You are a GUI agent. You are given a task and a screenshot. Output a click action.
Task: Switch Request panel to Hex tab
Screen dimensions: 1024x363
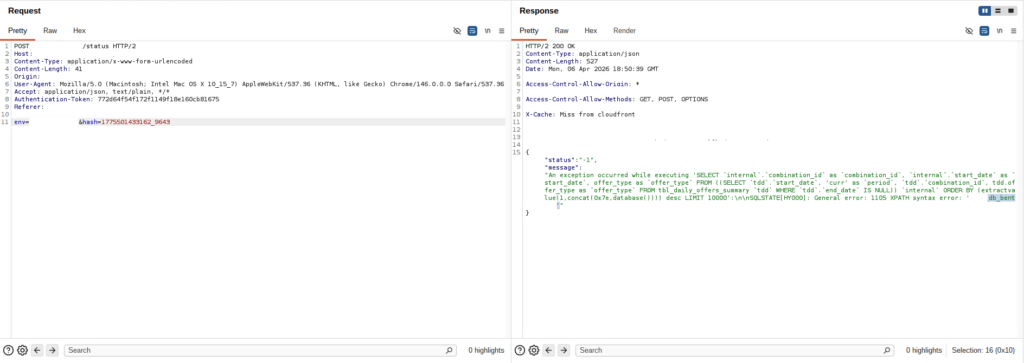click(x=79, y=31)
